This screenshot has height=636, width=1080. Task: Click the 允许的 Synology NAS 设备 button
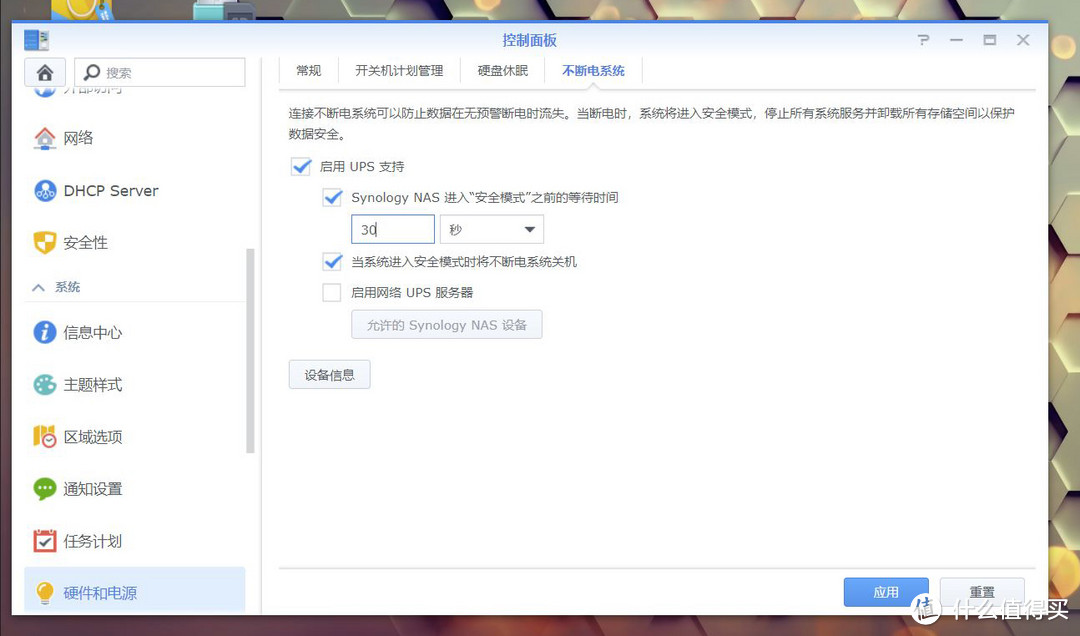[x=446, y=325]
